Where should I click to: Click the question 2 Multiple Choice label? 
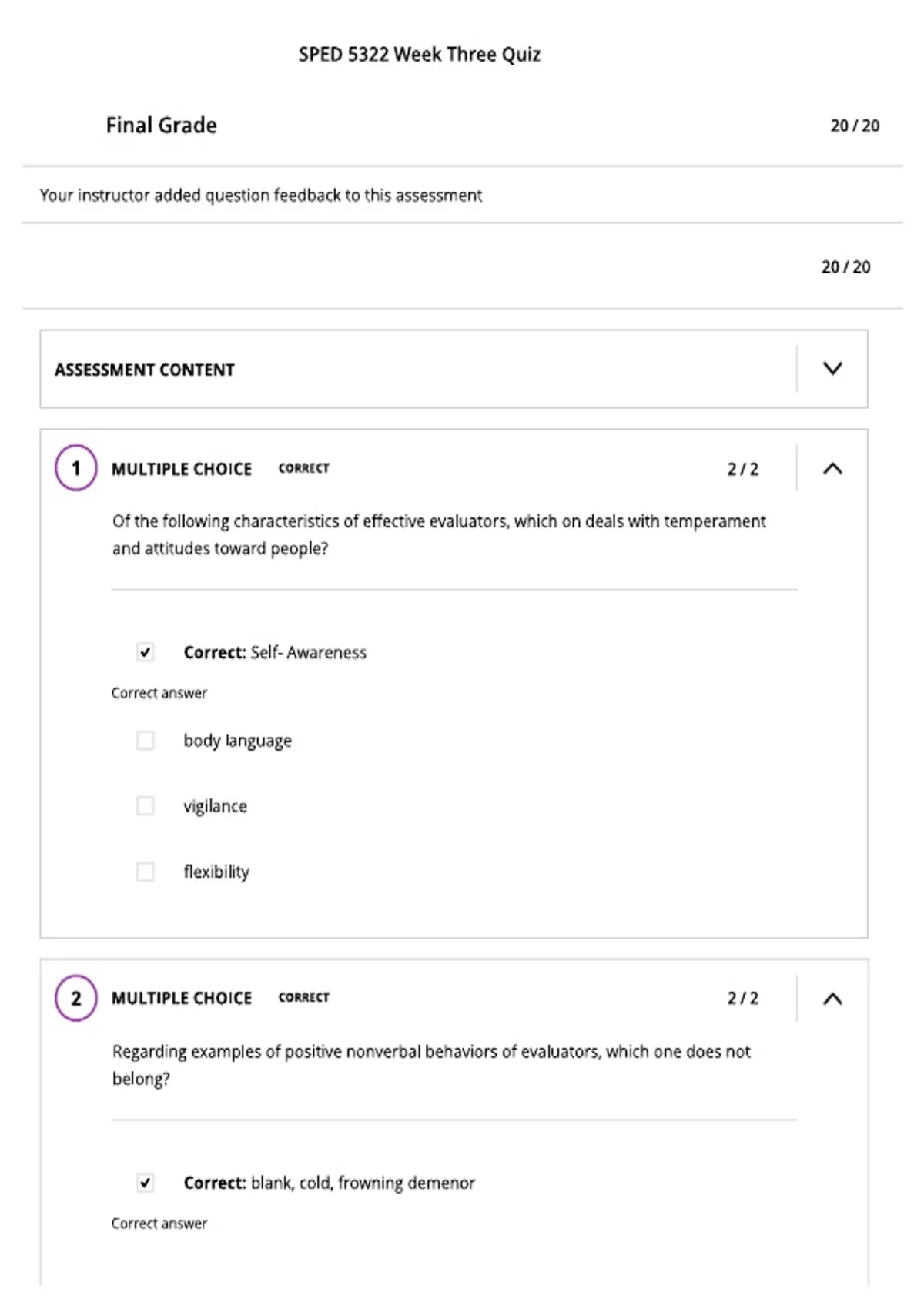[x=182, y=998]
